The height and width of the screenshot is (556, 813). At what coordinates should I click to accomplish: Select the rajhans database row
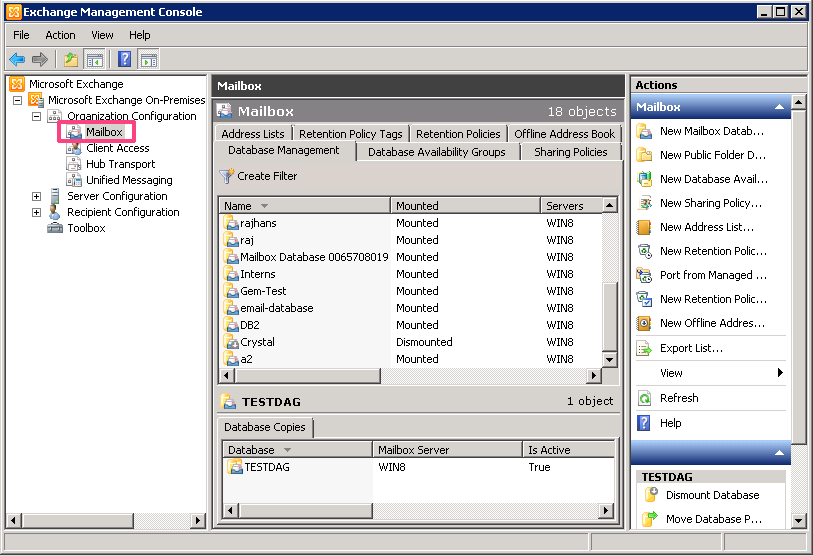pyautogui.click(x=412, y=223)
